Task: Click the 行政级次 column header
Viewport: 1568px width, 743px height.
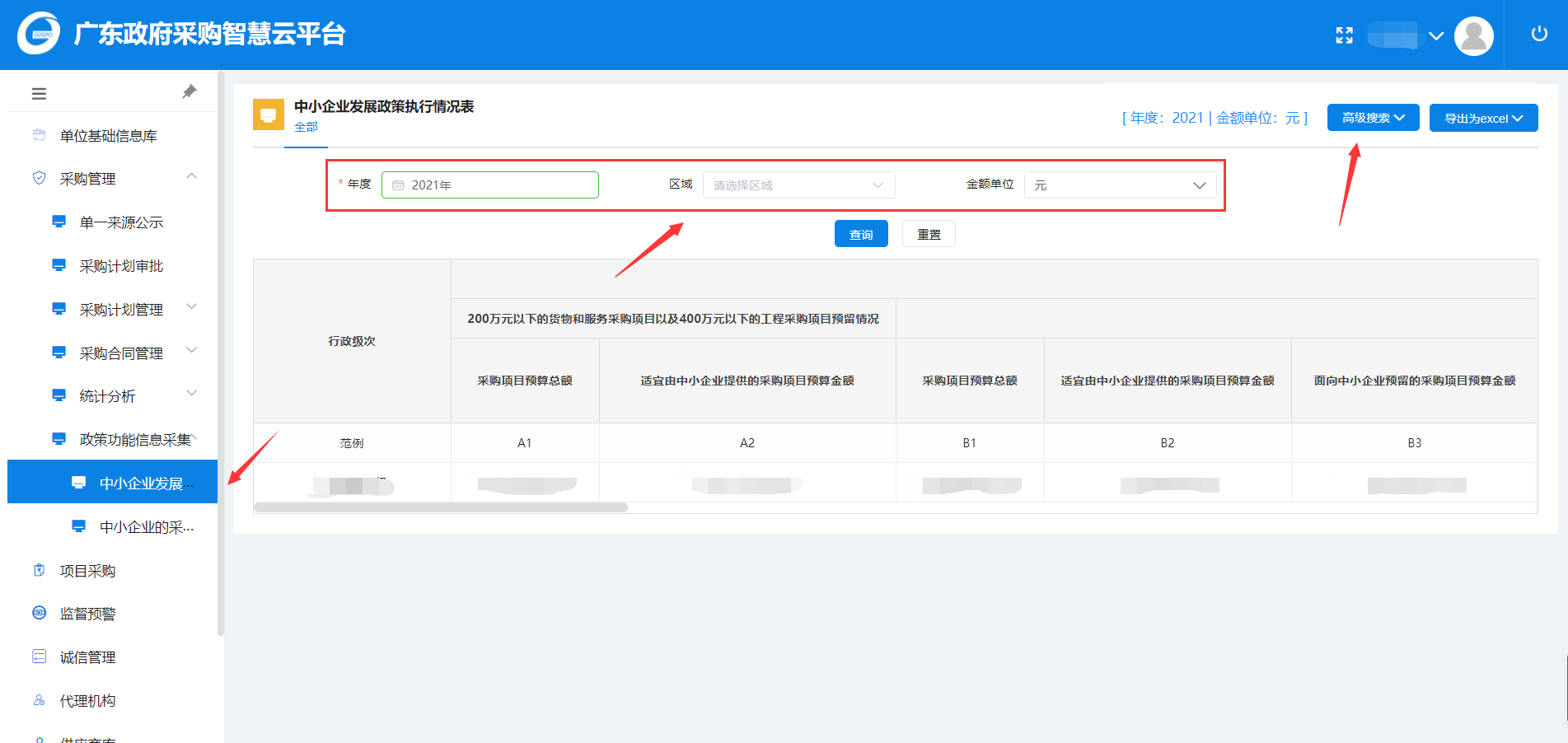Action: pyautogui.click(x=352, y=341)
